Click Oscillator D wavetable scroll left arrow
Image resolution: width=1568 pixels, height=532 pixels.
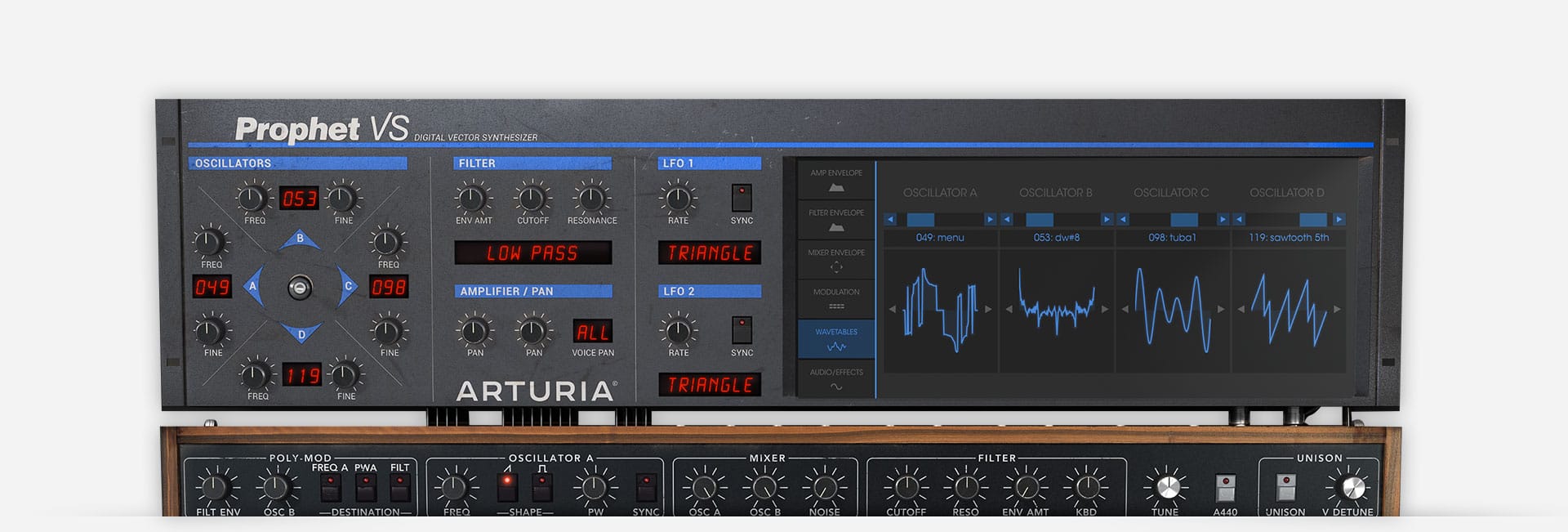(1239, 219)
